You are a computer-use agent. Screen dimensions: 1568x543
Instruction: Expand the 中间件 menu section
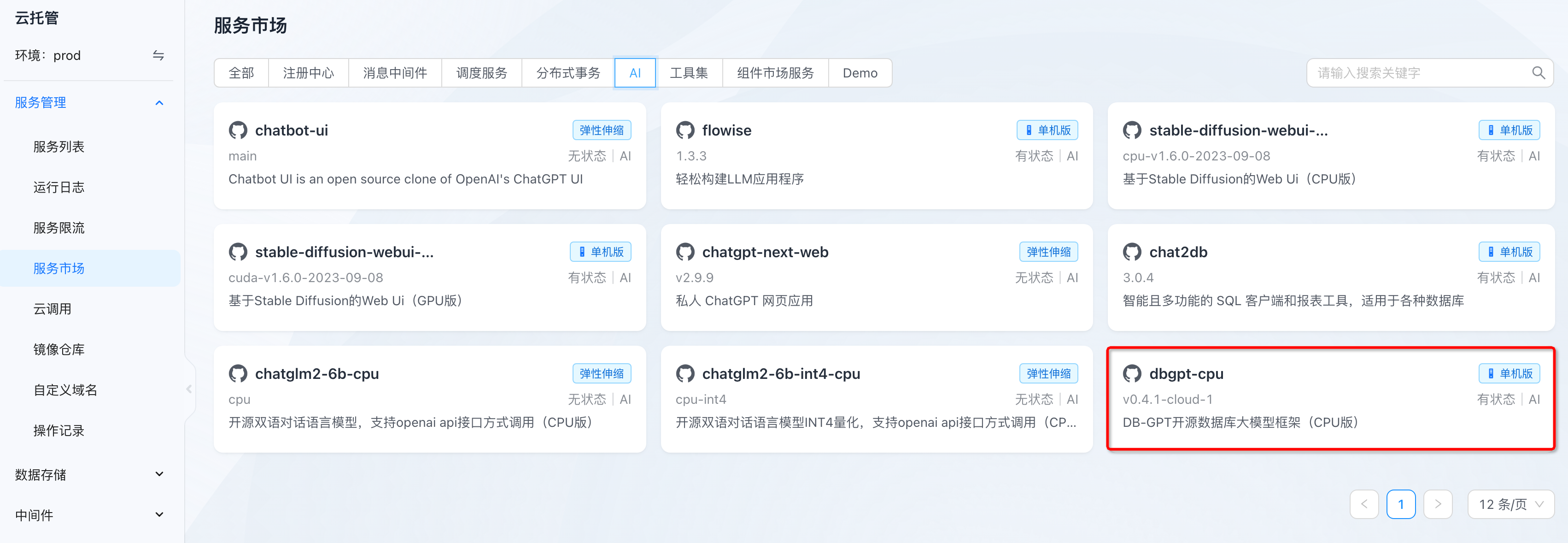pos(159,515)
